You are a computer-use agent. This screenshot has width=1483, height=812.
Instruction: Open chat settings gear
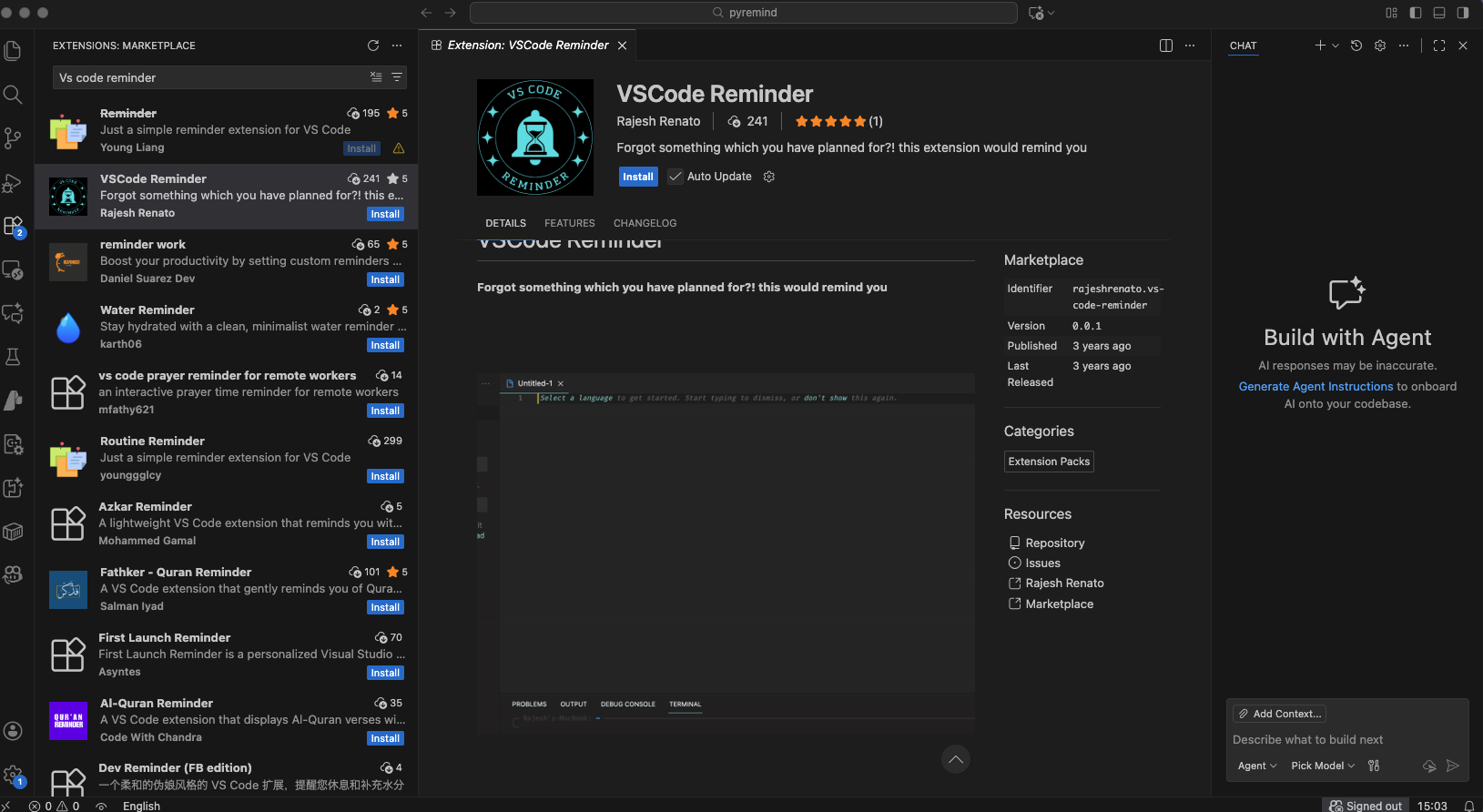[x=1380, y=46]
